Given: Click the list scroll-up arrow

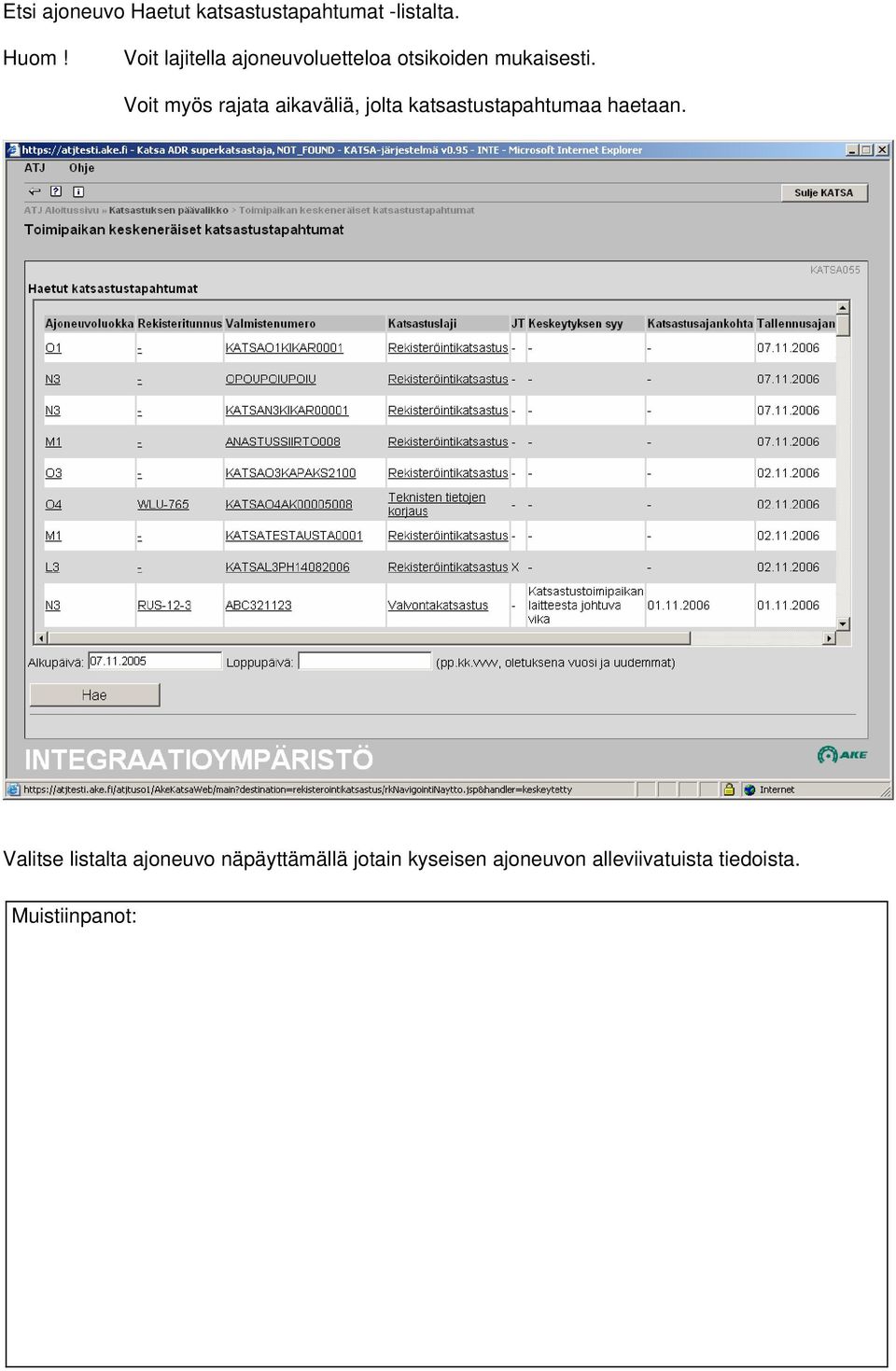Looking at the screenshot, I should [x=844, y=308].
